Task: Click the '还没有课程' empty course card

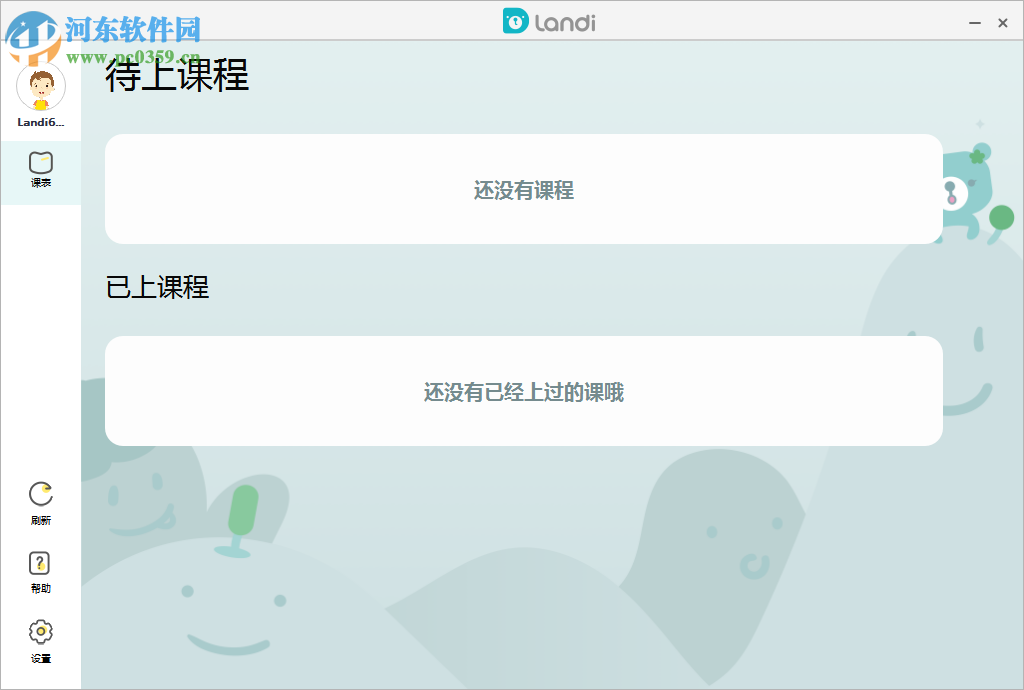Action: tap(522, 189)
